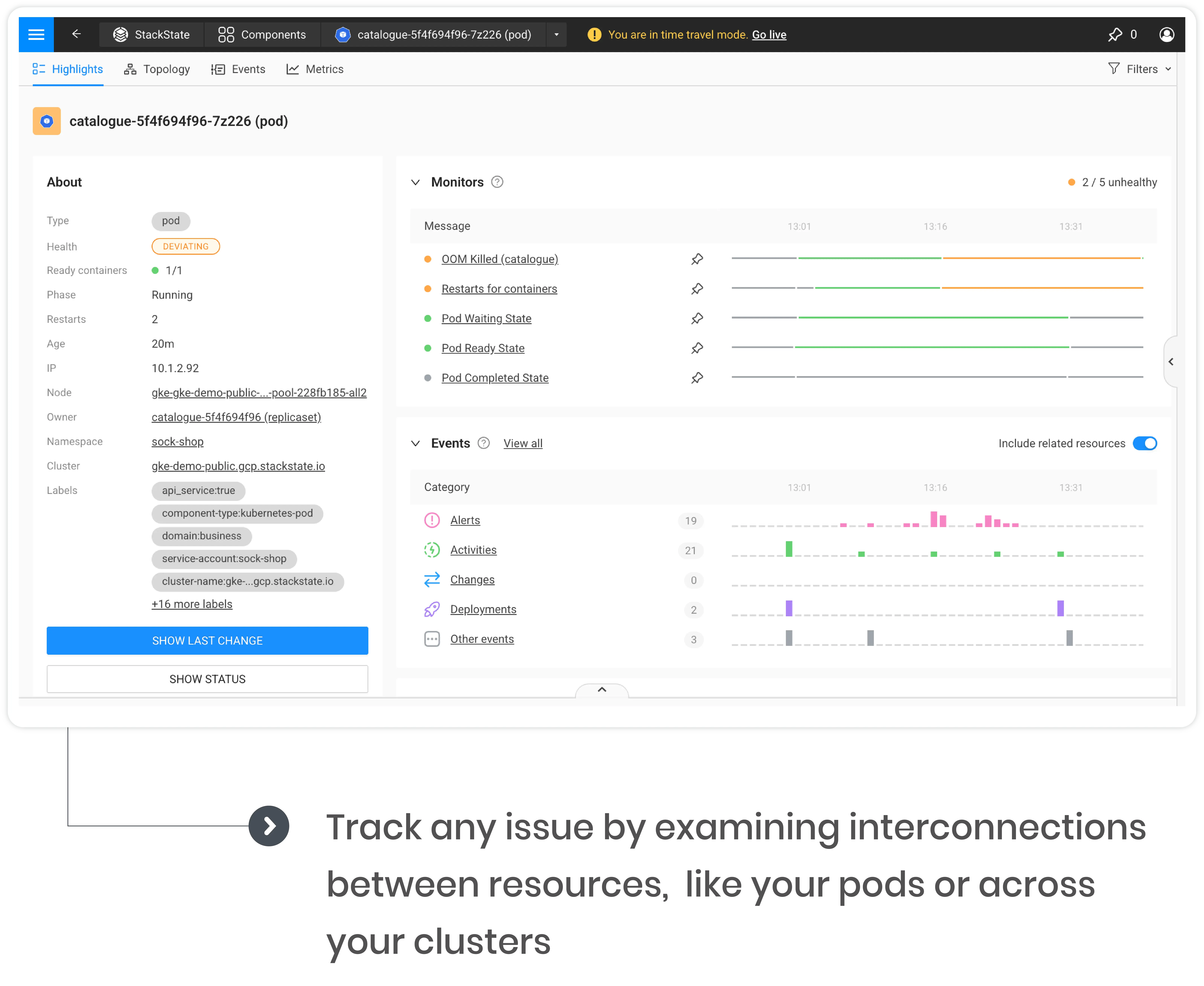
Task: Click the Other events icon
Action: (x=432, y=639)
